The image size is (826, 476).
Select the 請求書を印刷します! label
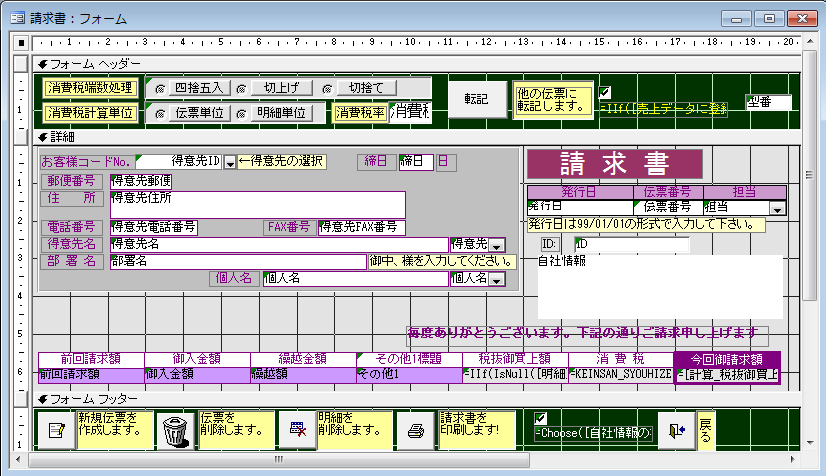click(477, 430)
